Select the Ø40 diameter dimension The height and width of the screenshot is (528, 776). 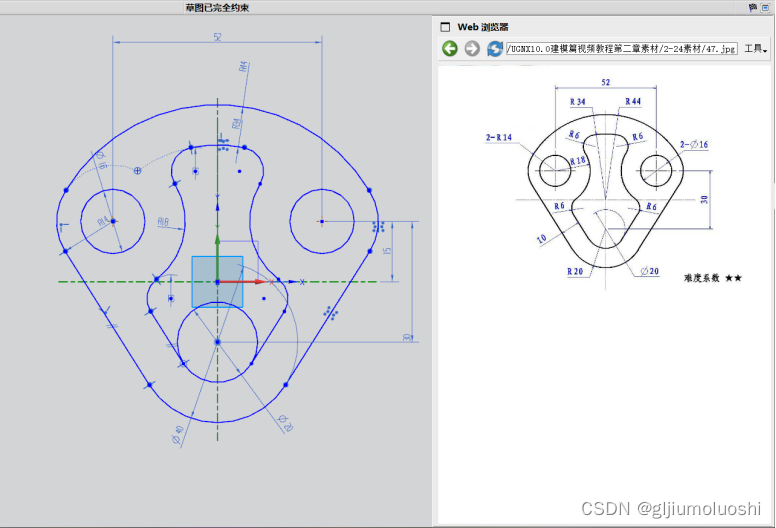click(178, 435)
